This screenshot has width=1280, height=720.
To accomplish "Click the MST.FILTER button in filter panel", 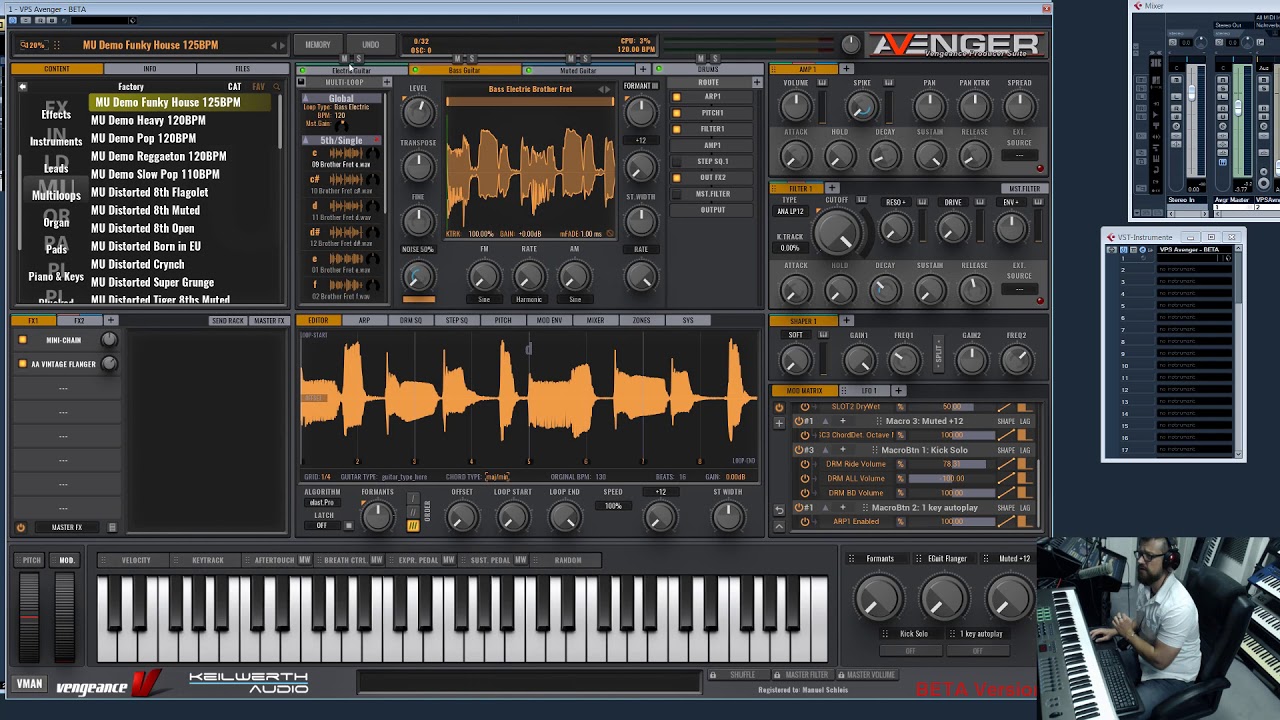I will click(1024, 188).
